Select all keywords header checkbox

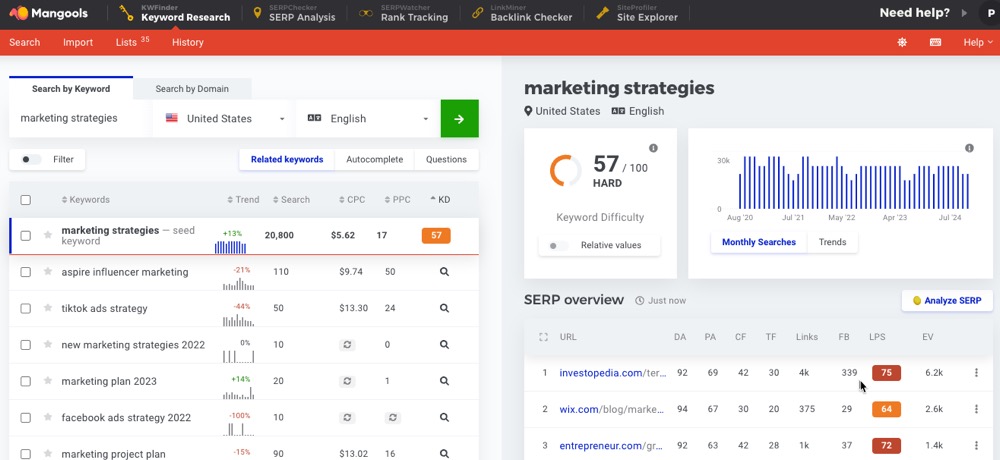[26, 200]
